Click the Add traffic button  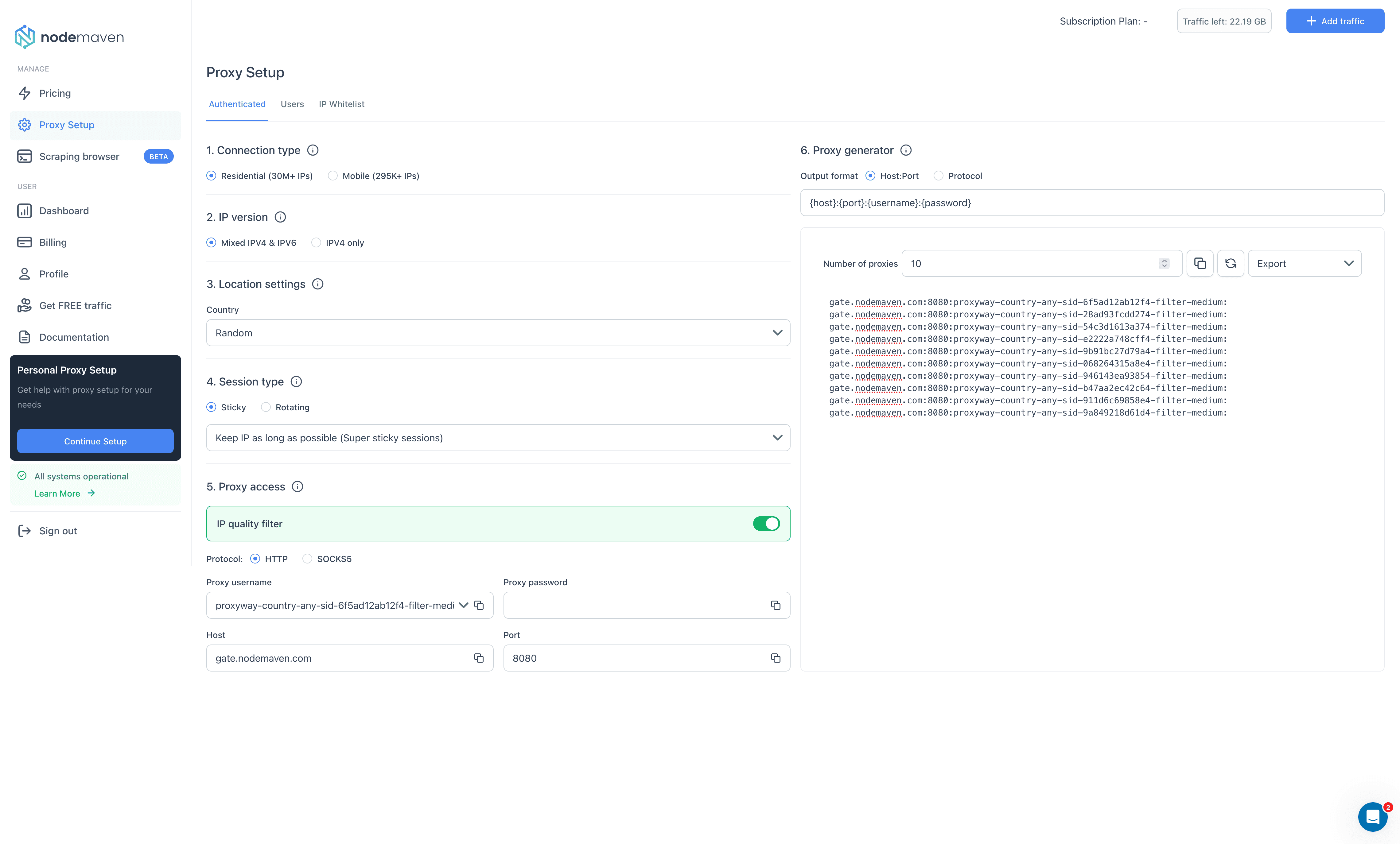[1335, 21]
